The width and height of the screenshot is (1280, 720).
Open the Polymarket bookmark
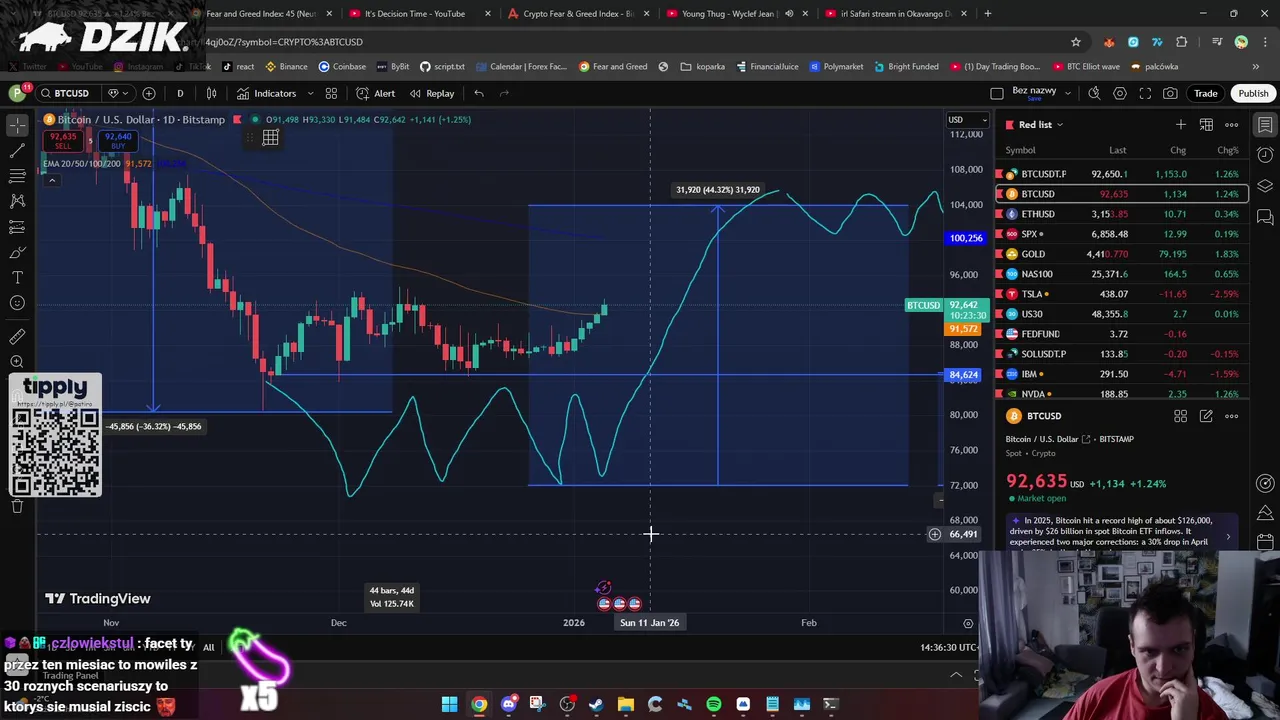click(x=836, y=67)
